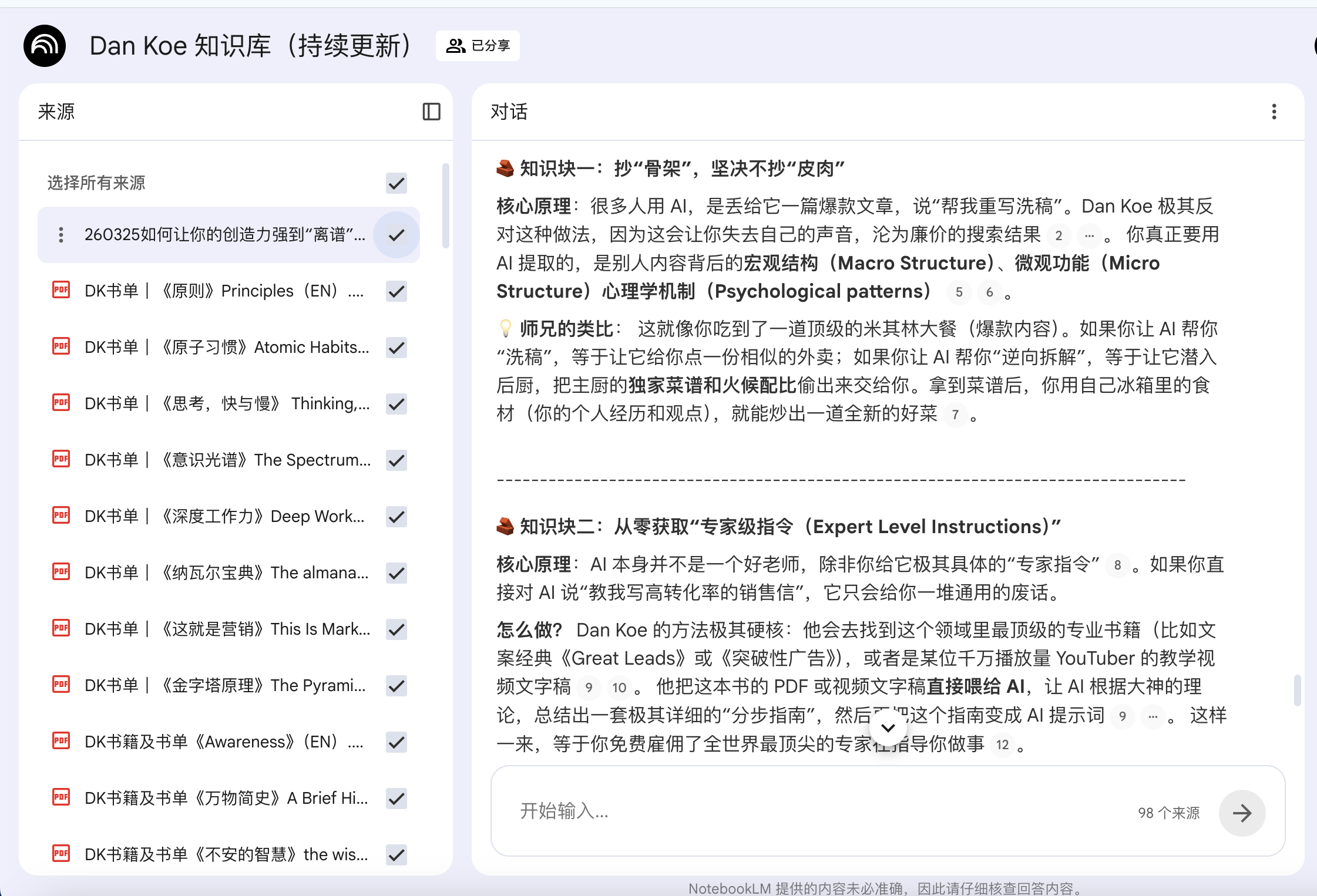Click the sources list vertical scrollbar

(x=446, y=206)
